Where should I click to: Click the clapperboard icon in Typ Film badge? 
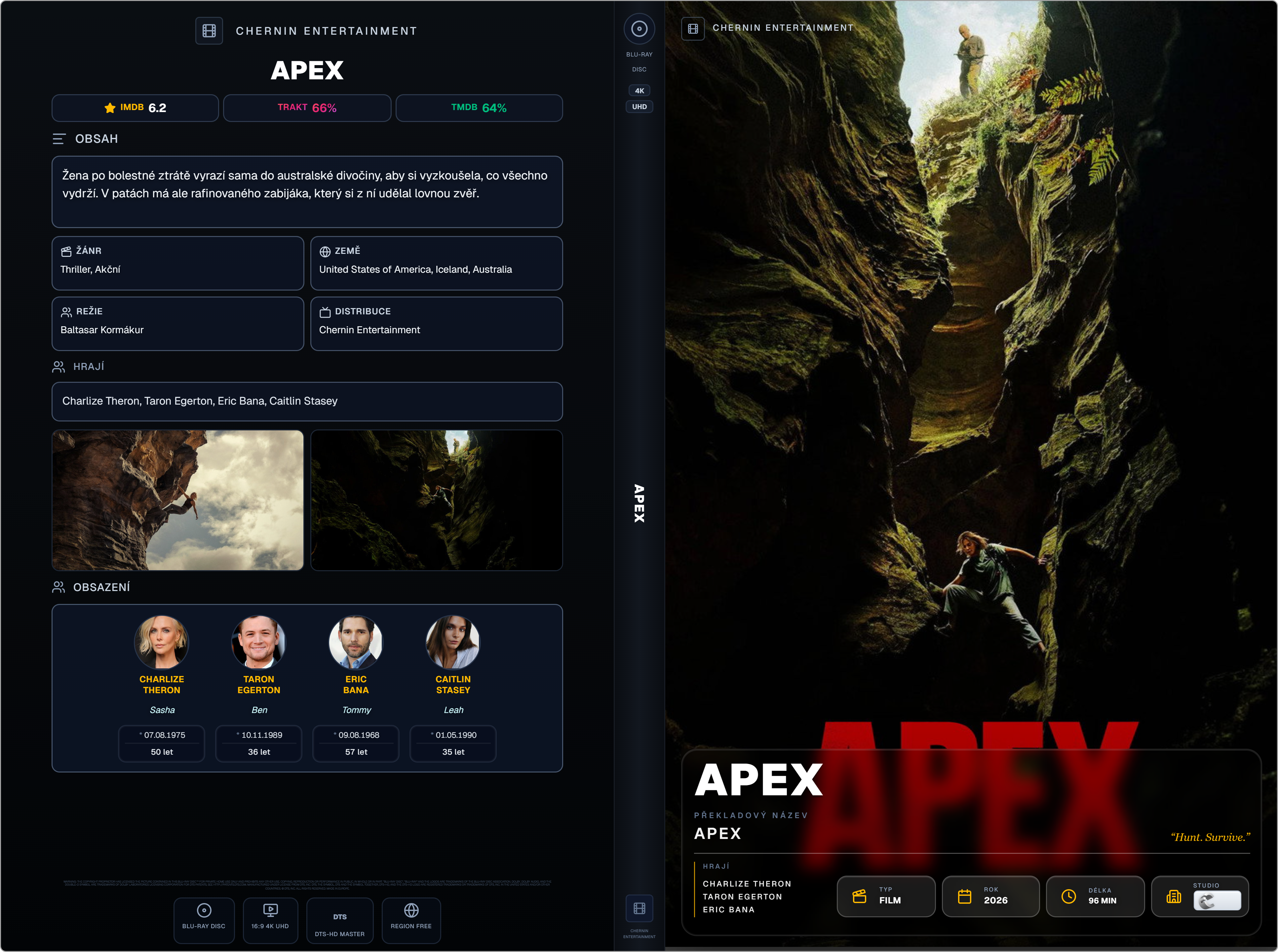859,896
